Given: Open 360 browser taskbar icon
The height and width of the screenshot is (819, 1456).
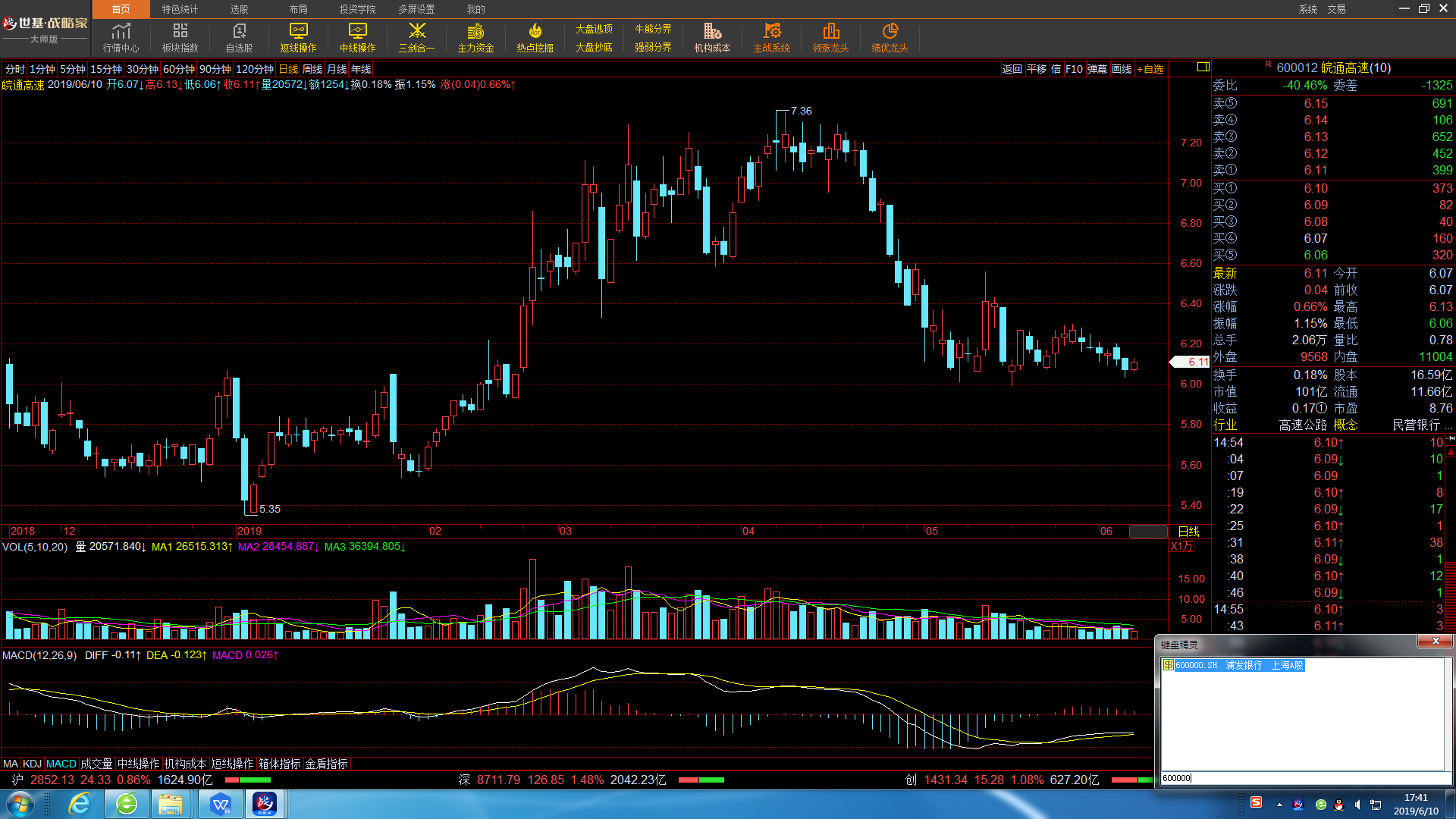Looking at the screenshot, I should [127, 804].
